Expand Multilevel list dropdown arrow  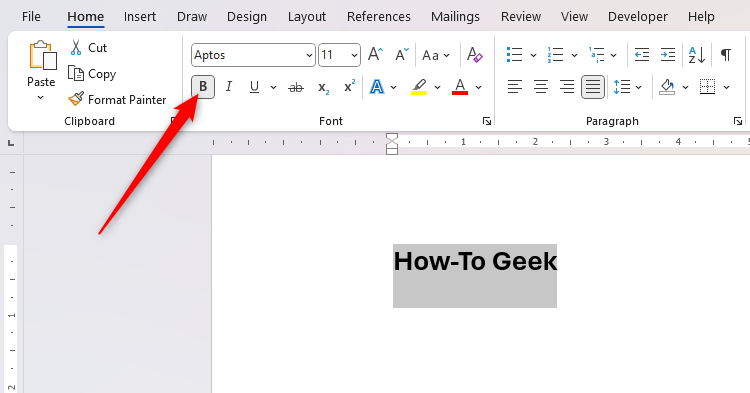coord(614,55)
